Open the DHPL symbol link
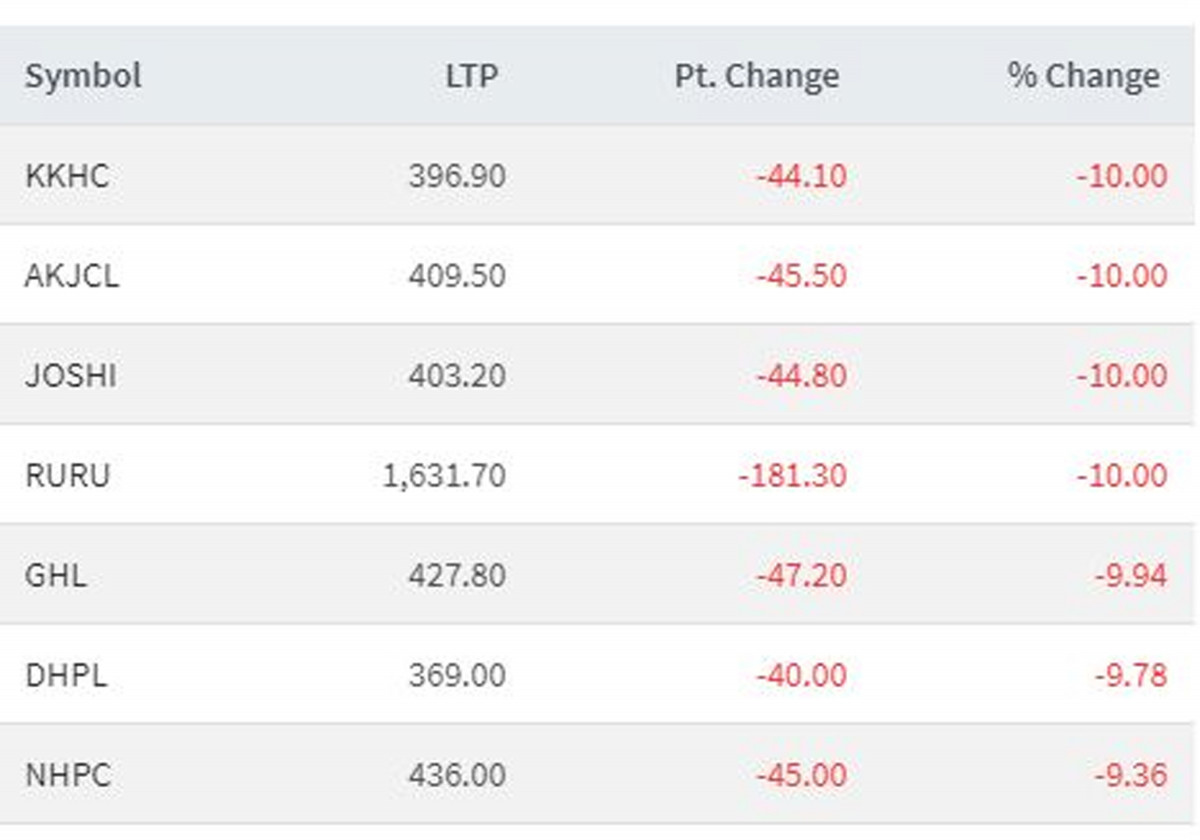The image size is (1200, 840). [x=66, y=676]
